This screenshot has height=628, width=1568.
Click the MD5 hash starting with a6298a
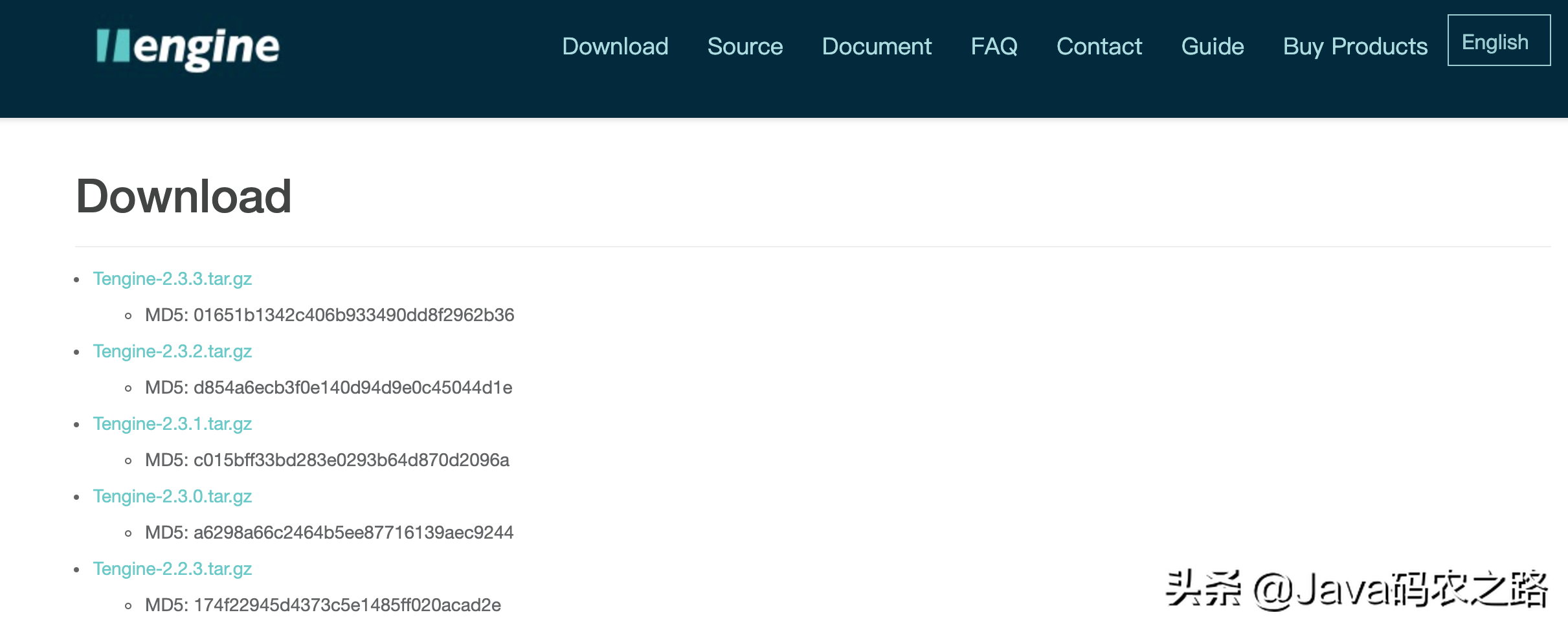coord(353,533)
